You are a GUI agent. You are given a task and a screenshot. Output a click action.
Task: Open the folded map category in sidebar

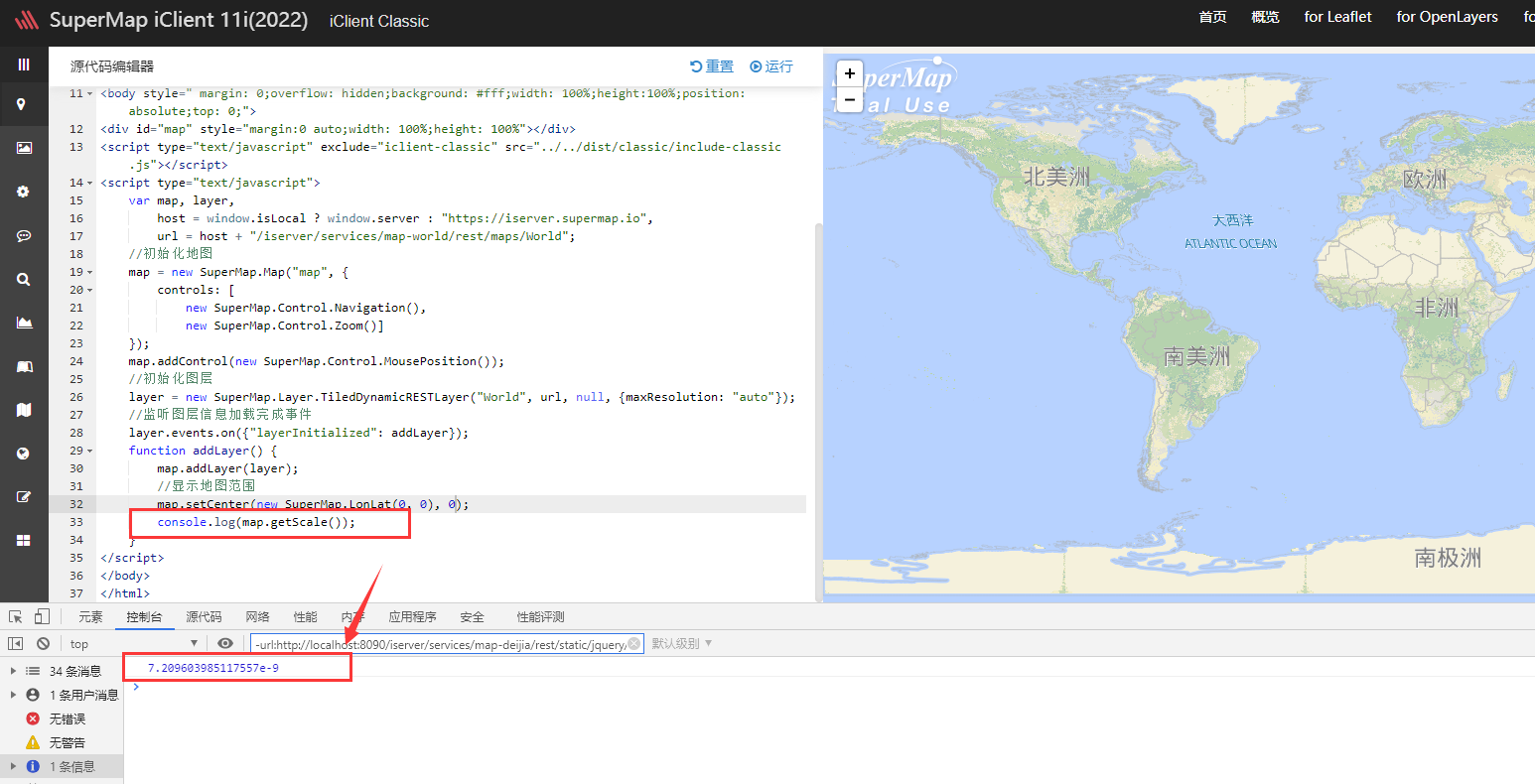[24, 410]
